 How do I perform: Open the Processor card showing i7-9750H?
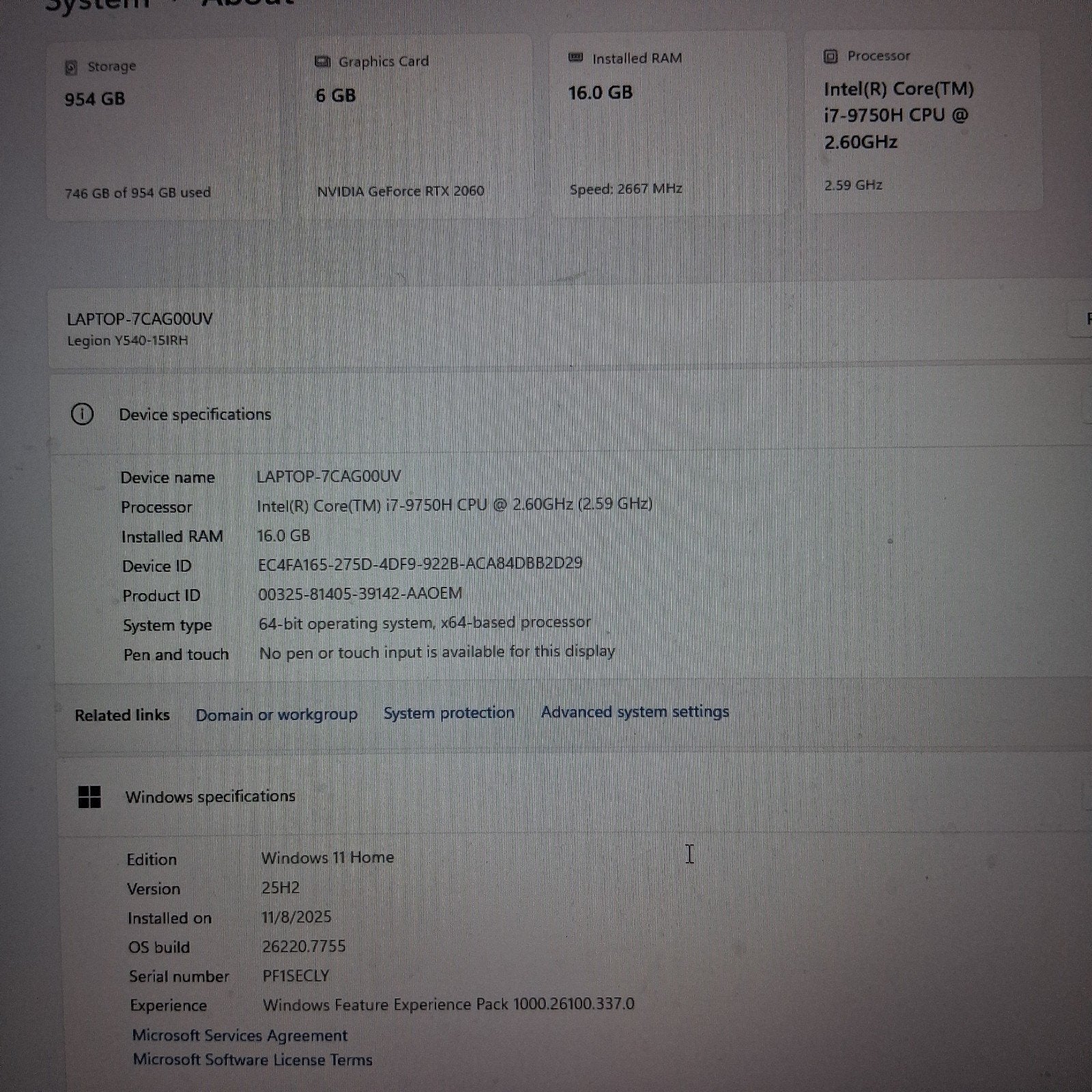click(923, 120)
